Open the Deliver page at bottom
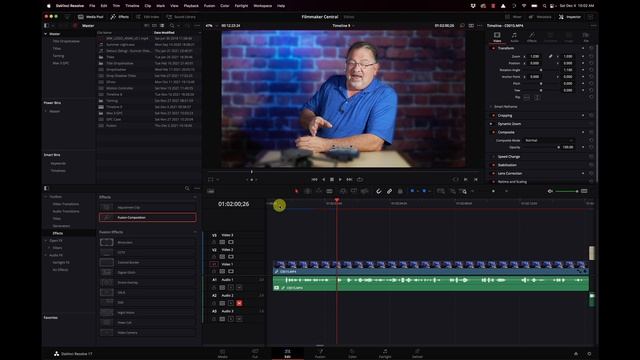This screenshot has width=640, height=360. pyautogui.click(x=417, y=353)
